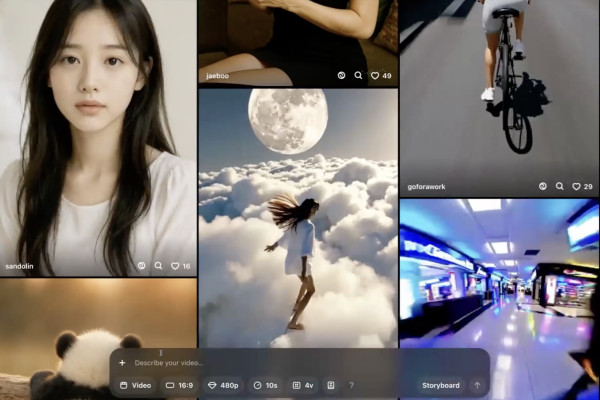This screenshot has width=600, height=400.
Task: Open the presets icon in prompt bar
Action: click(331, 385)
